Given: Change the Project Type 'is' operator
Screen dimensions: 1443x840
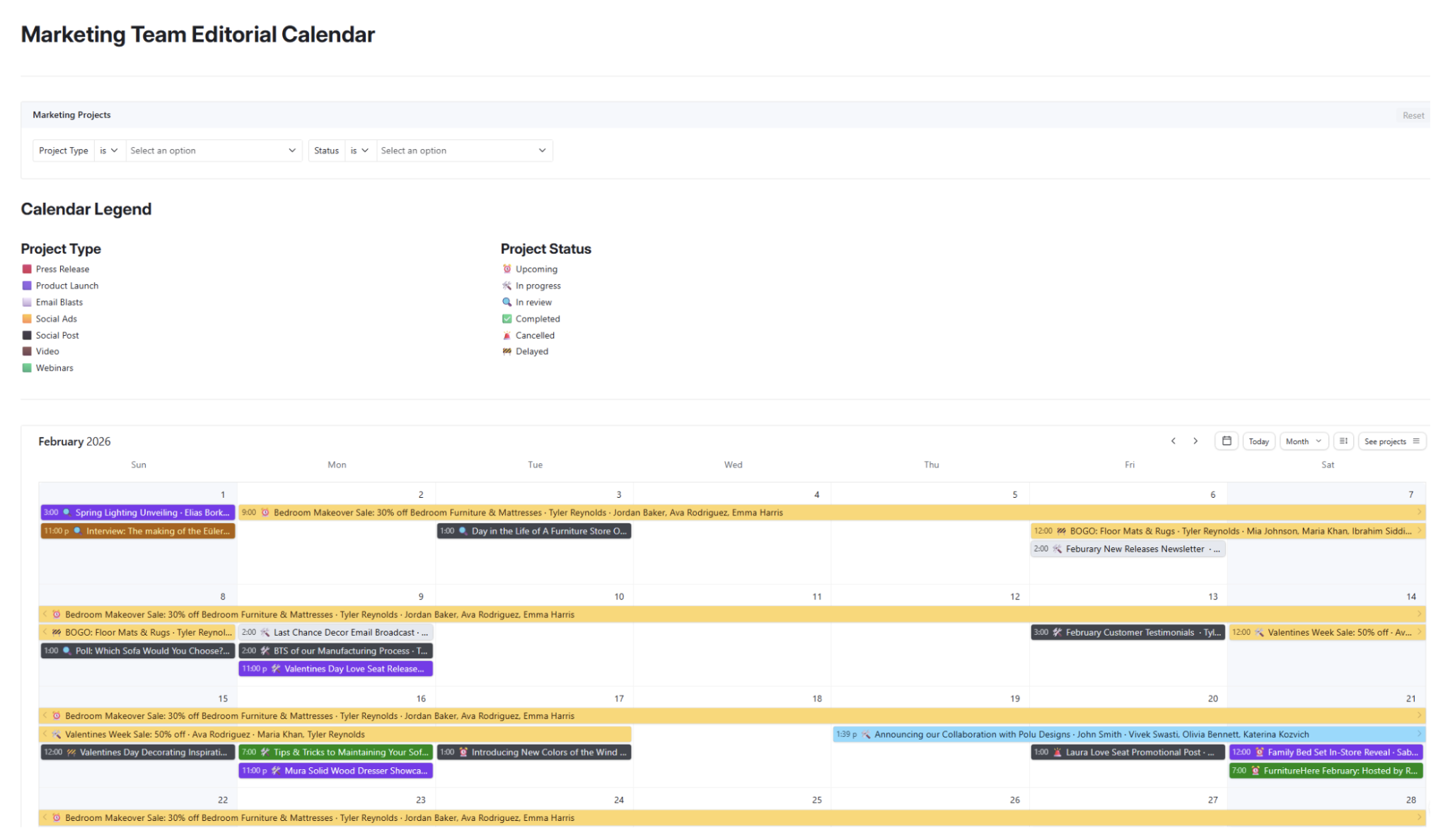Looking at the screenshot, I should coord(109,150).
